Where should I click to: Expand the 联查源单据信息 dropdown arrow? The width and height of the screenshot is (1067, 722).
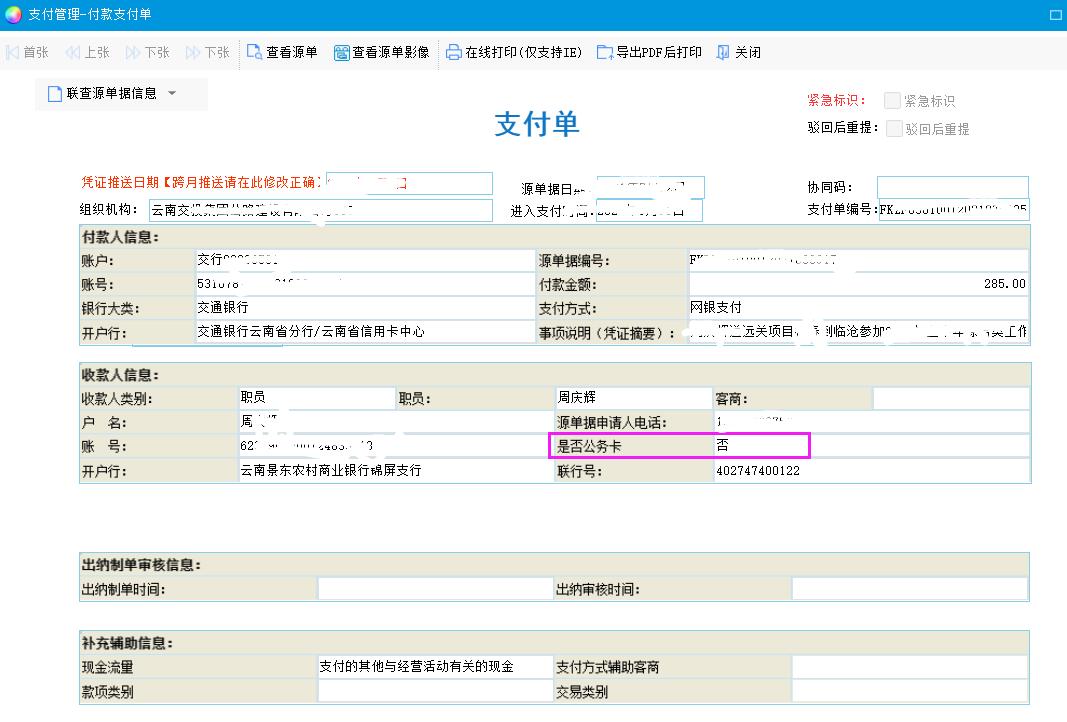click(172, 93)
